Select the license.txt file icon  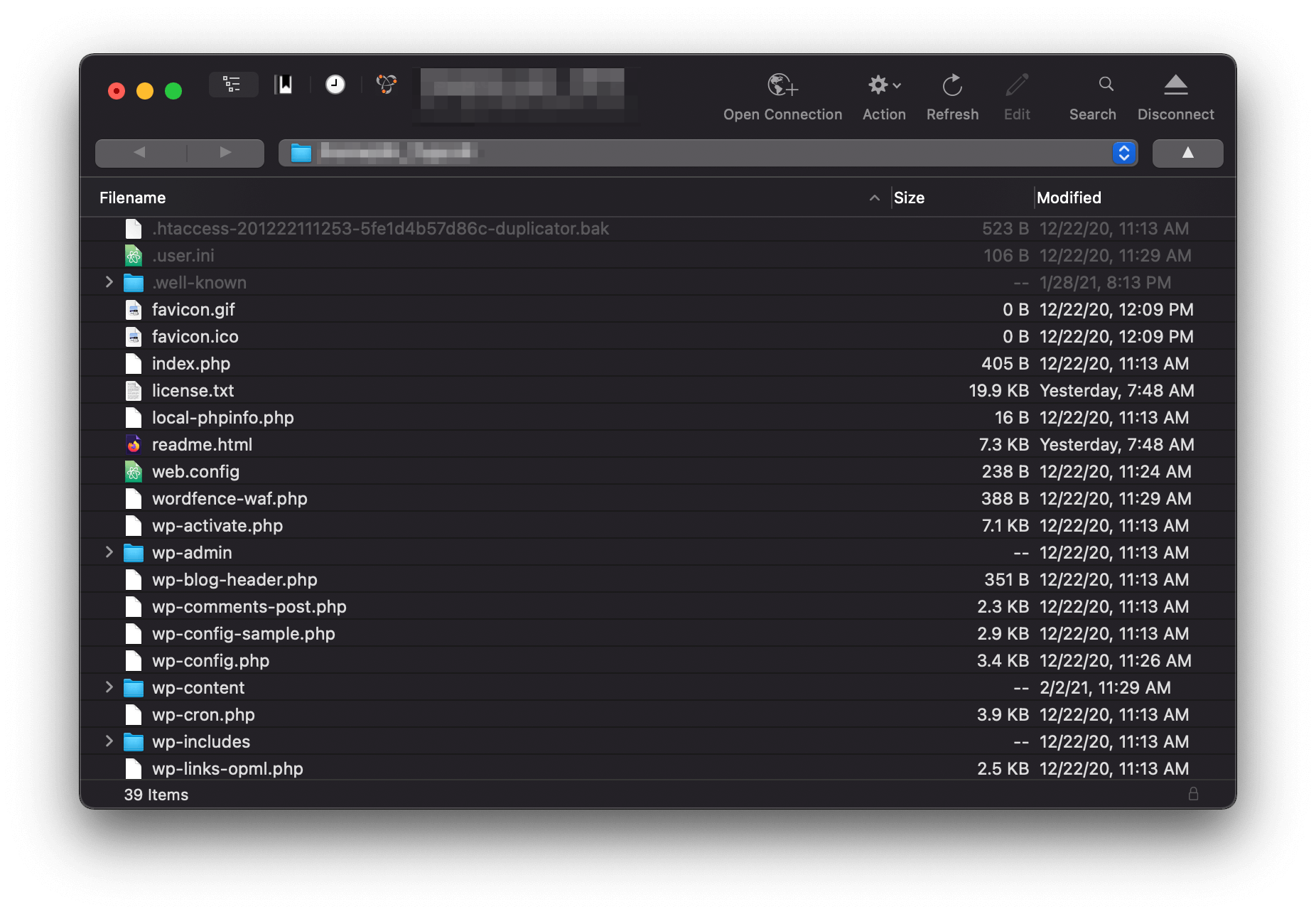coord(134,390)
